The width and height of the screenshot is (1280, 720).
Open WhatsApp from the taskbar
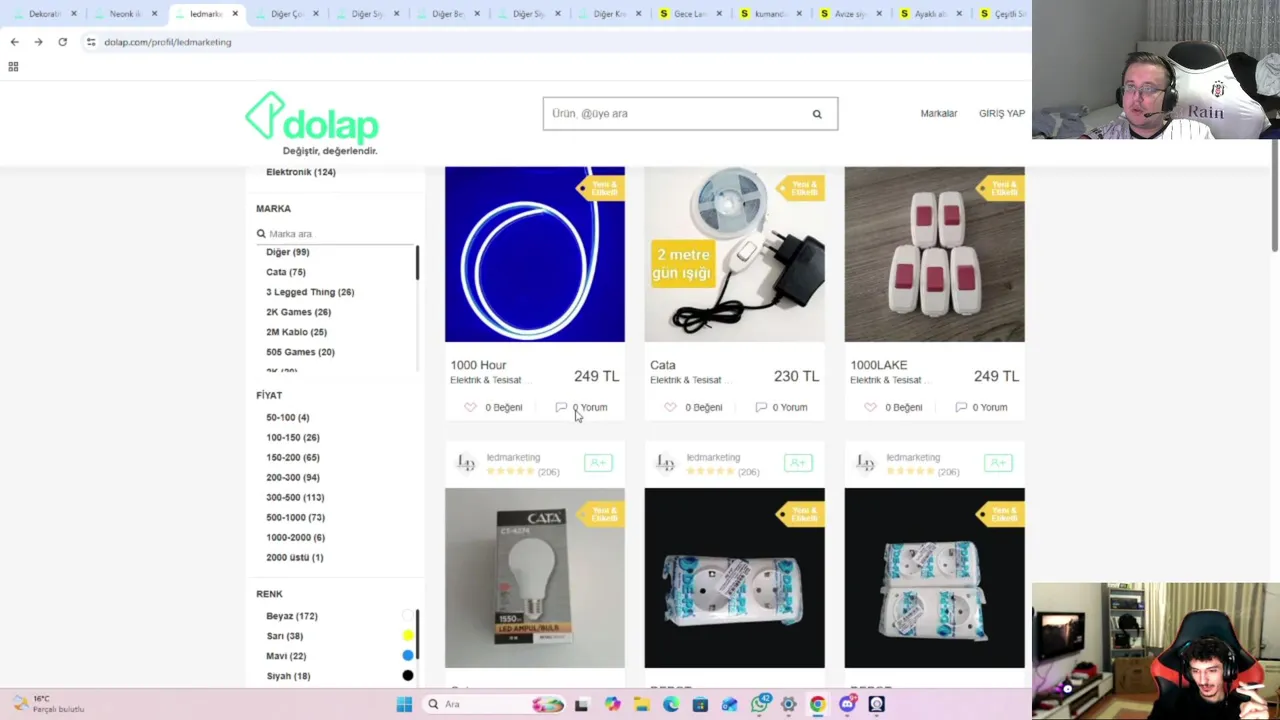[x=760, y=704]
